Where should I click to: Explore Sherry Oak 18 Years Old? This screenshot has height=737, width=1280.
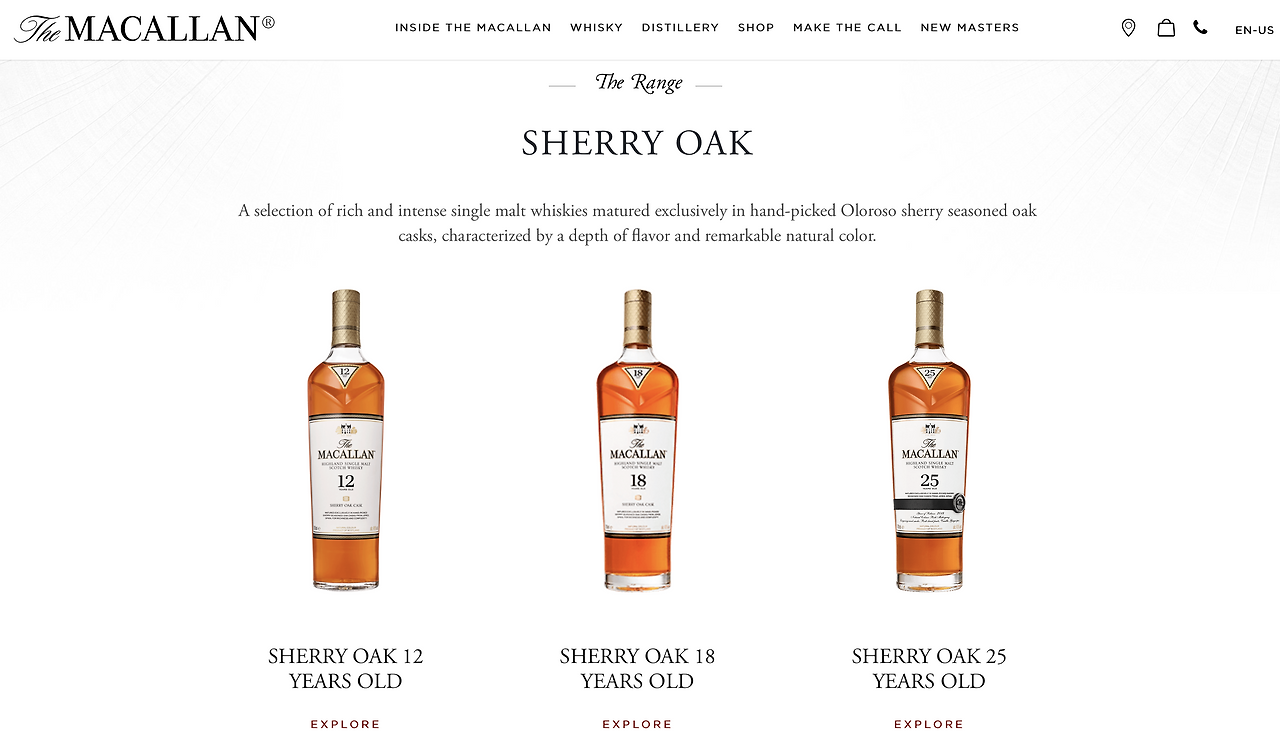637,724
